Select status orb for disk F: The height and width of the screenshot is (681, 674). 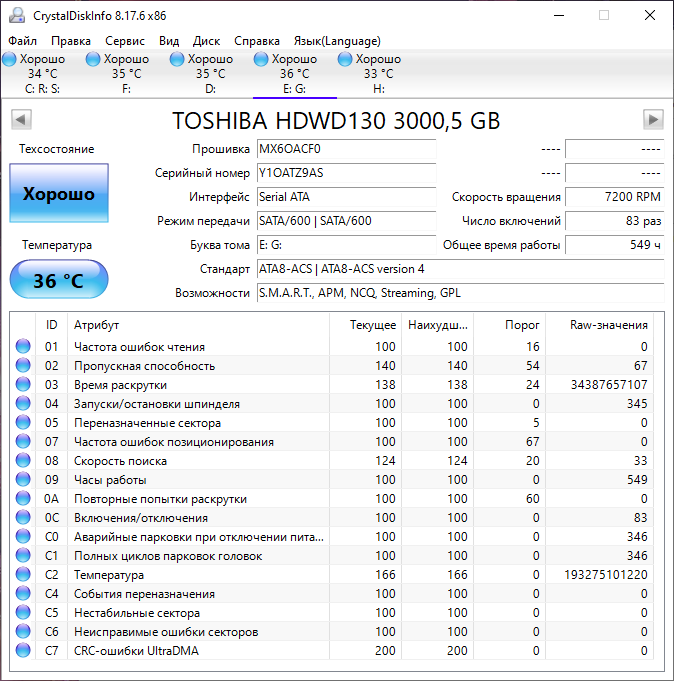(x=93, y=59)
